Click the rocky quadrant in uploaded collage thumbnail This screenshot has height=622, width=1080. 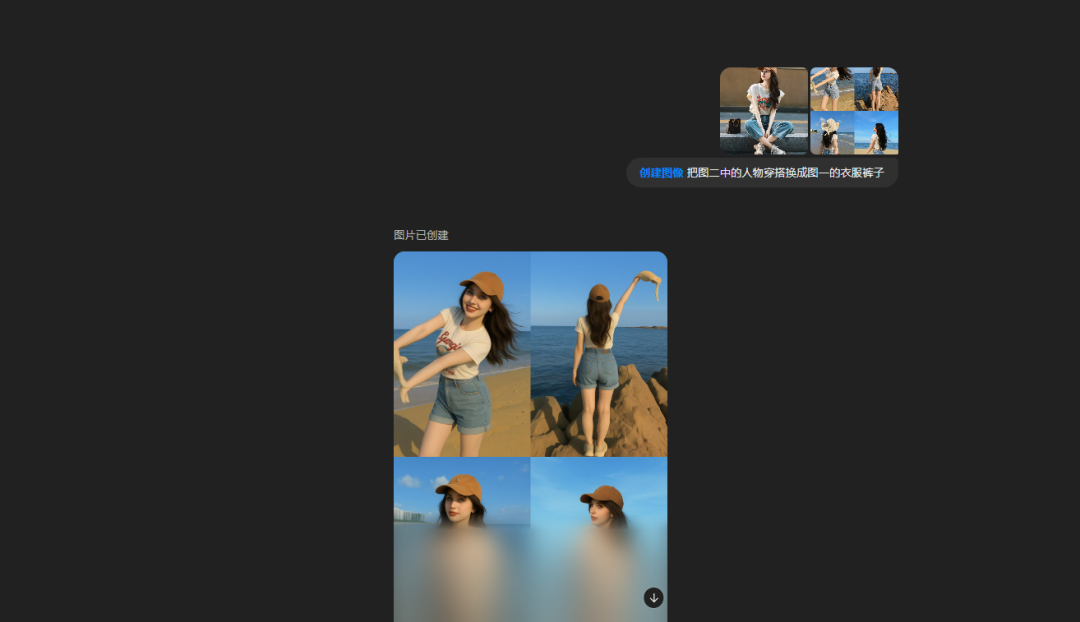click(877, 88)
